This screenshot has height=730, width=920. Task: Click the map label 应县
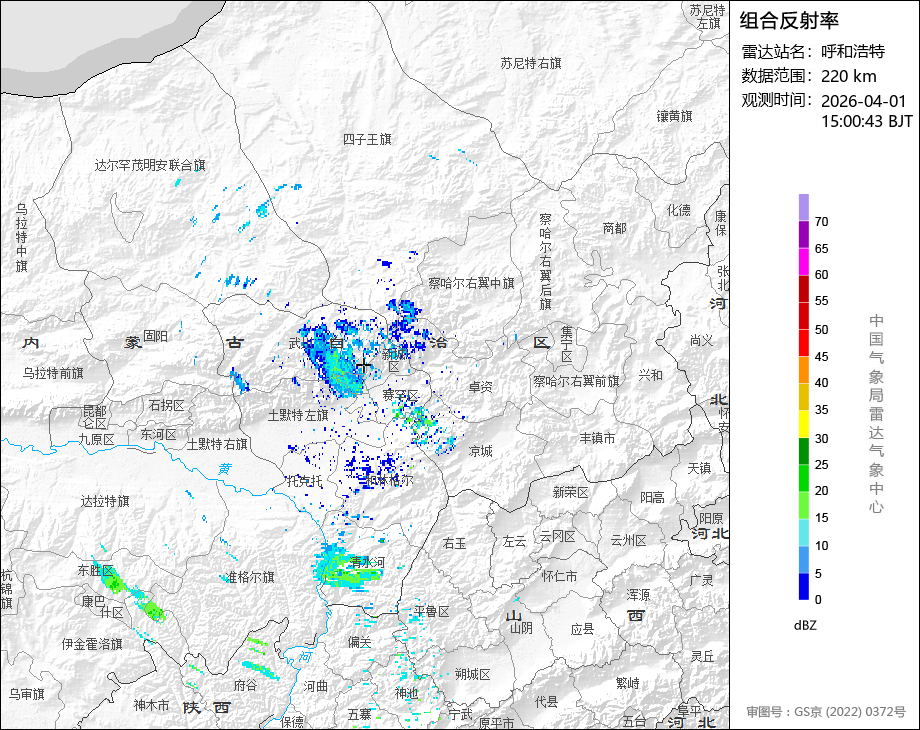point(582,630)
